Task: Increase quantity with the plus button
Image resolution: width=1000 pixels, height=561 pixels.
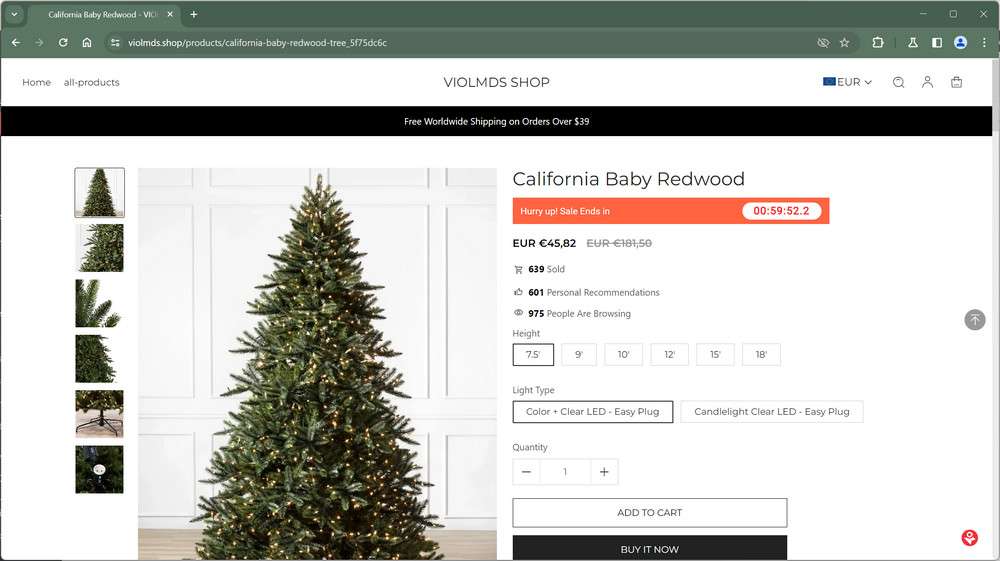Action: [x=604, y=472]
